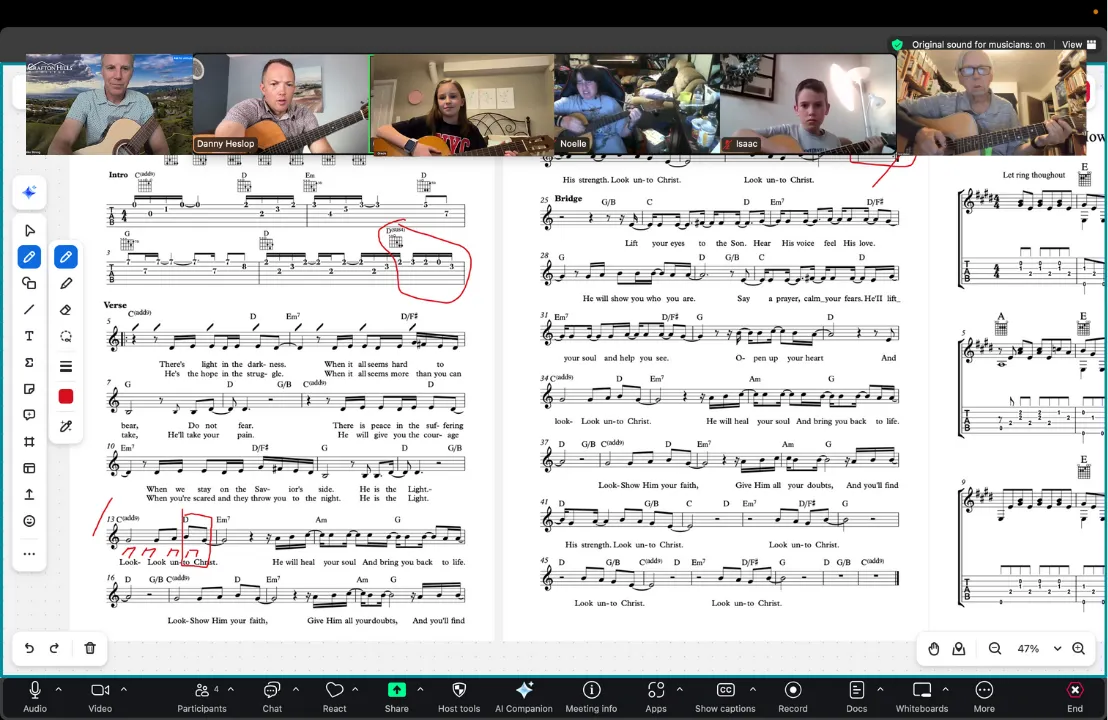Viewport: 1108px width, 720px height.
Task: Expand the Show captions options arrow
Action: tap(752, 689)
